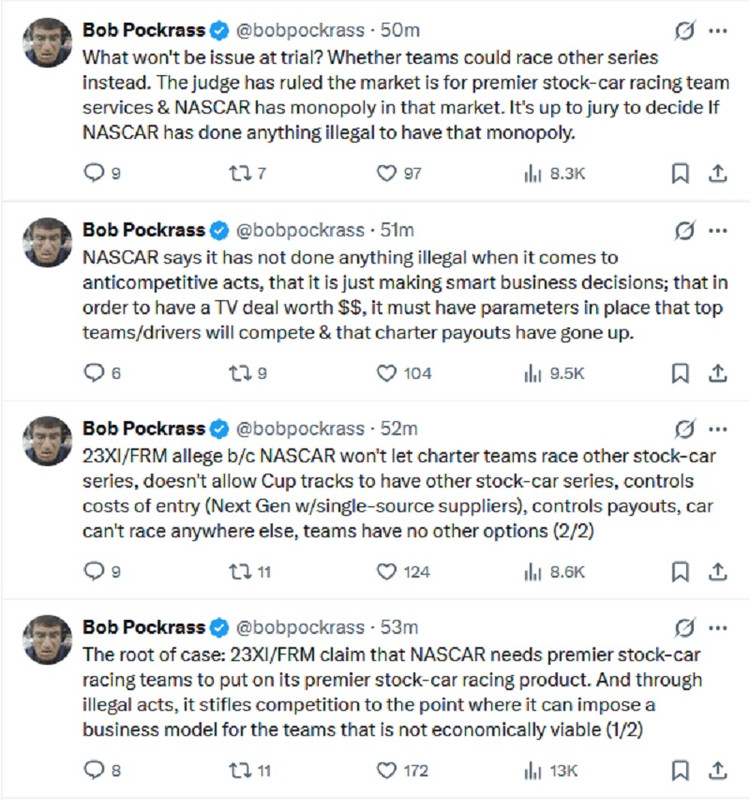View analytics for the 13K views tweet
Image resolution: width=750 pixels, height=800 pixels.
[532, 771]
